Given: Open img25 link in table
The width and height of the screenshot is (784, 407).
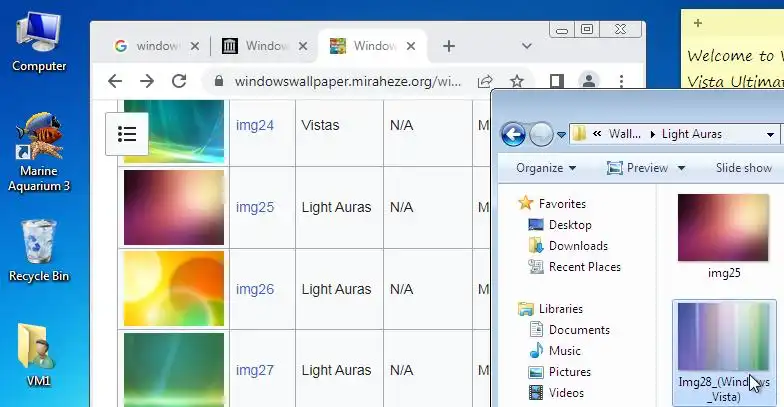Looking at the screenshot, I should tap(255, 207).
